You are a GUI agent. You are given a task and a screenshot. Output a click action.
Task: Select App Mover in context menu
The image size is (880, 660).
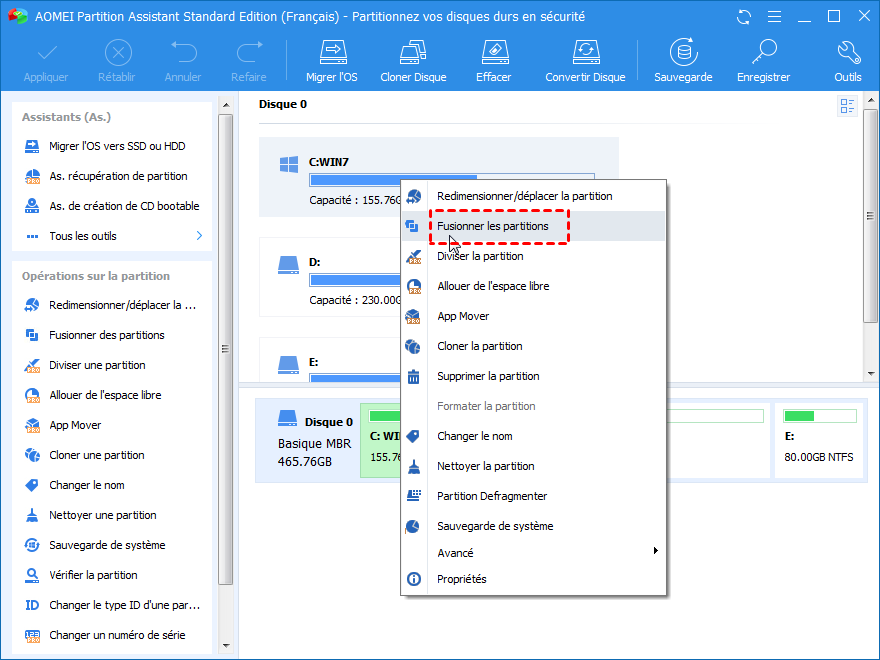point(533,317)
